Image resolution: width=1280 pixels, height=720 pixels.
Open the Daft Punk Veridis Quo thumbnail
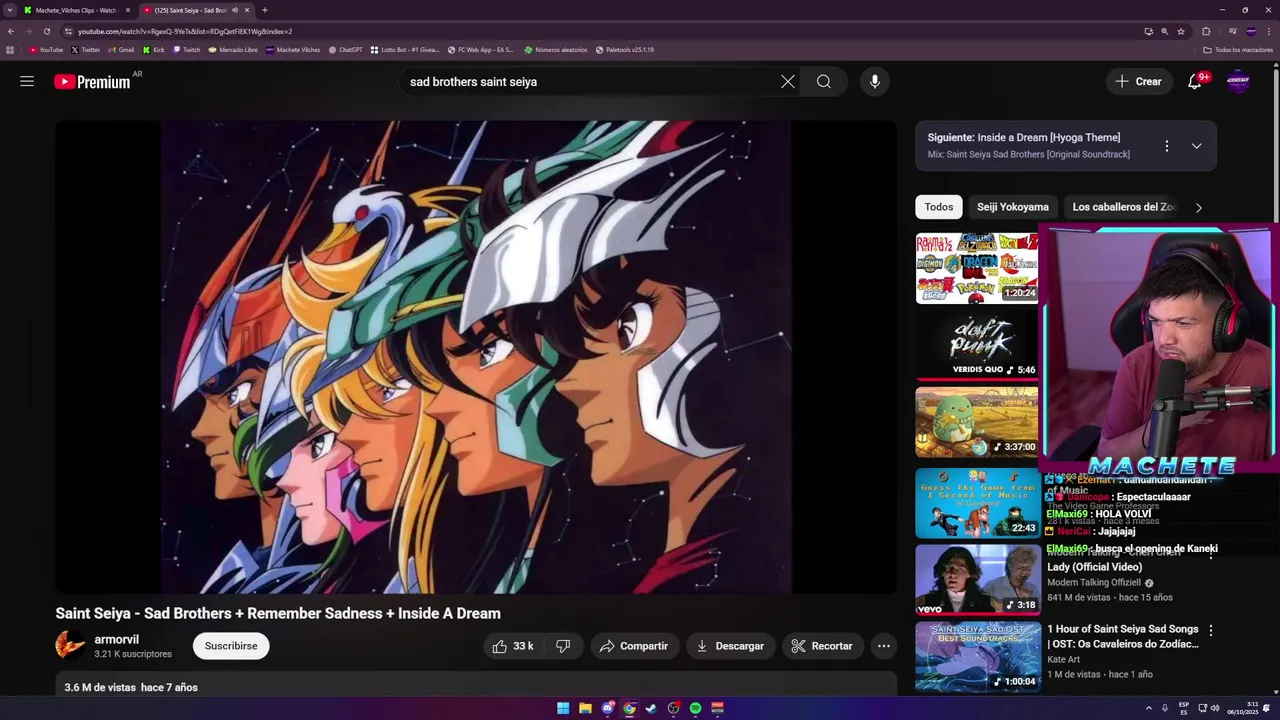(x=977, y=345)
